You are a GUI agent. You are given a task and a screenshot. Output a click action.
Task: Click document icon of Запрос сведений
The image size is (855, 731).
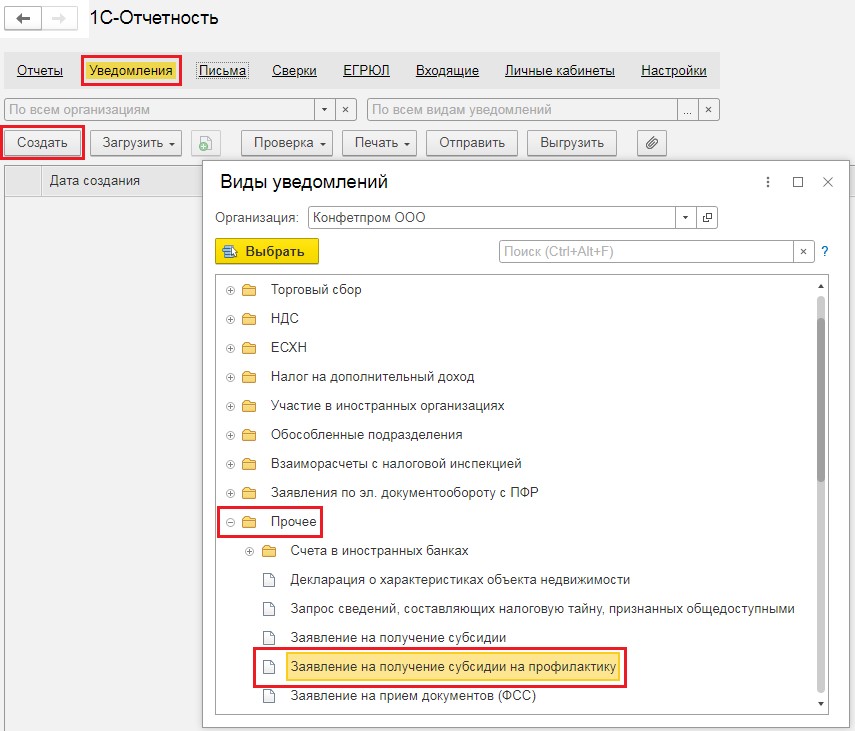[x=269, y=609]
